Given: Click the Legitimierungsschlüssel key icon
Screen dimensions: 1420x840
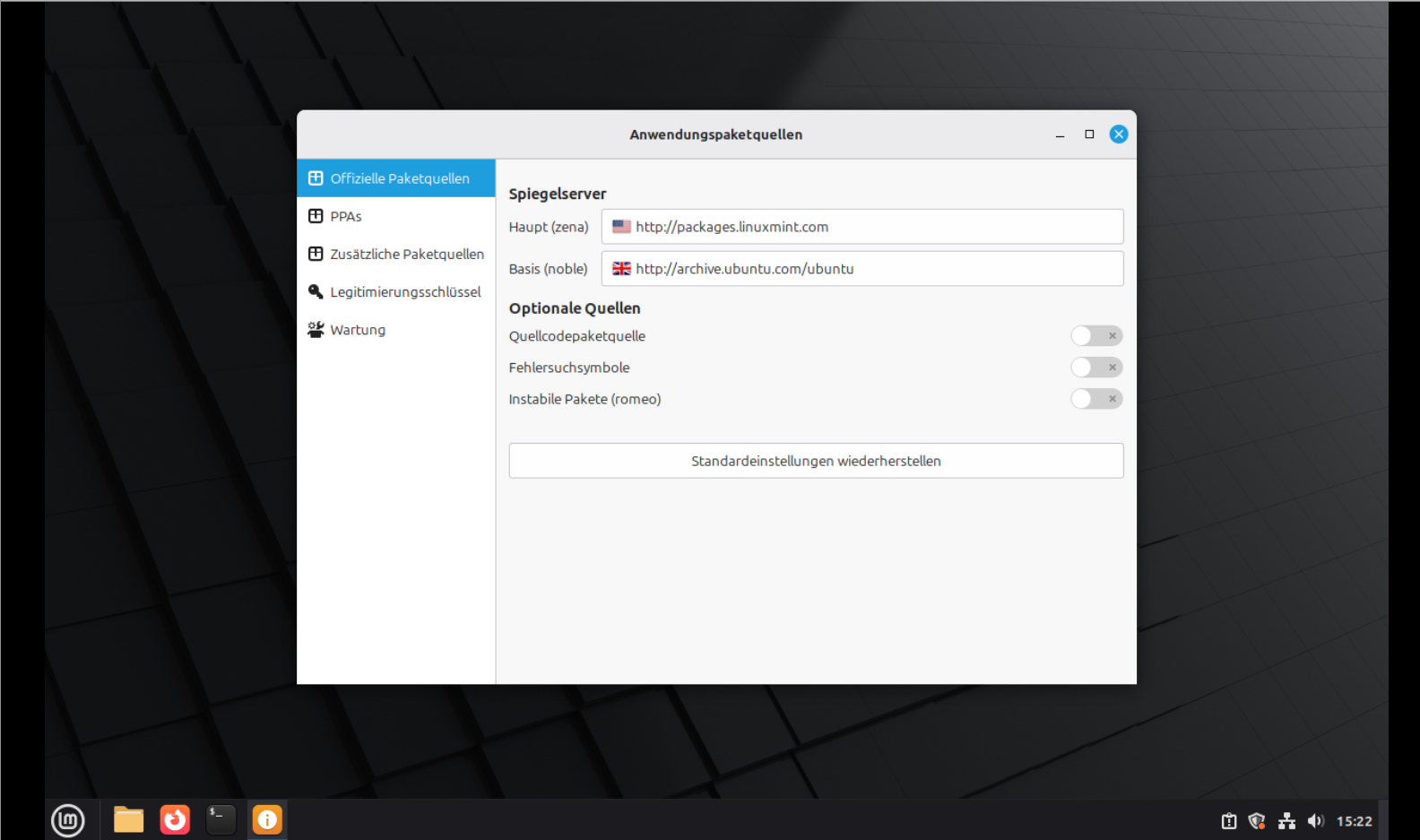Looking at the screenshot, I should (316, 292).
